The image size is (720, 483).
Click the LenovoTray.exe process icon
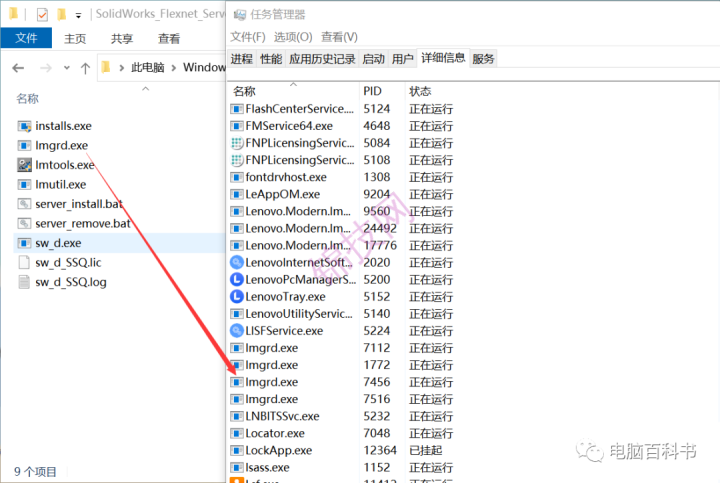236,297
